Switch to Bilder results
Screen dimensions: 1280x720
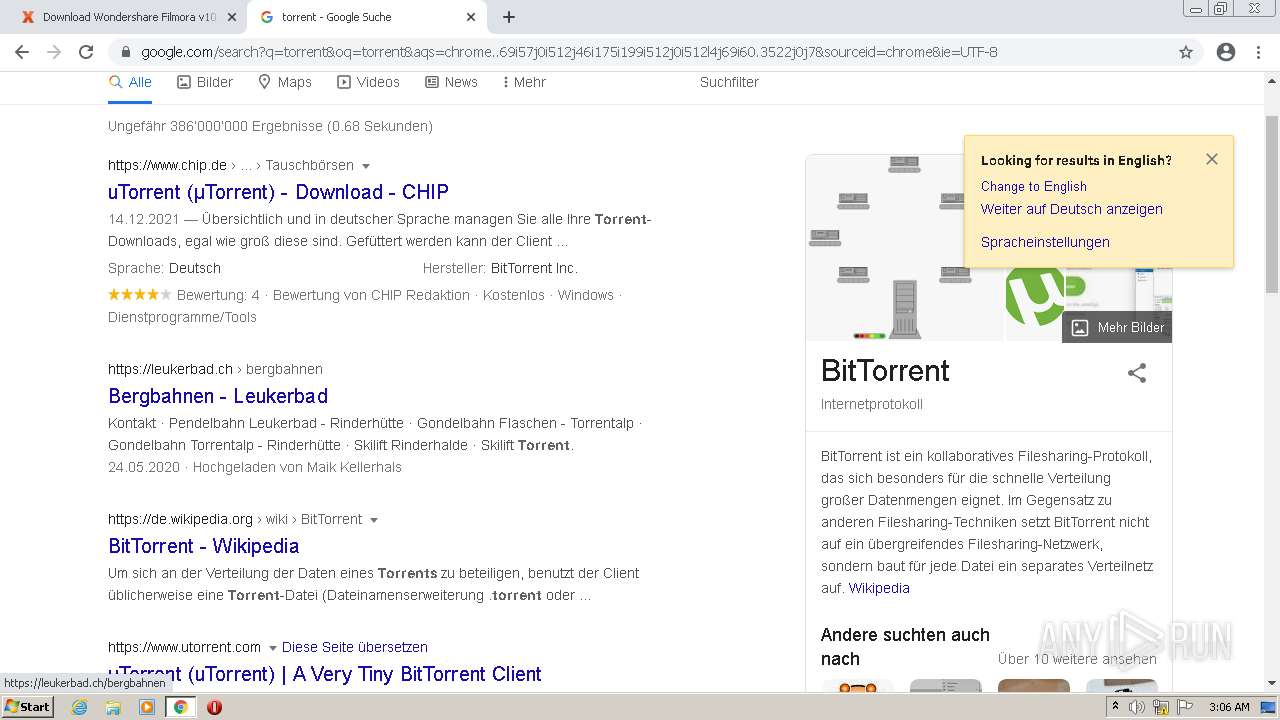(205, 82)
